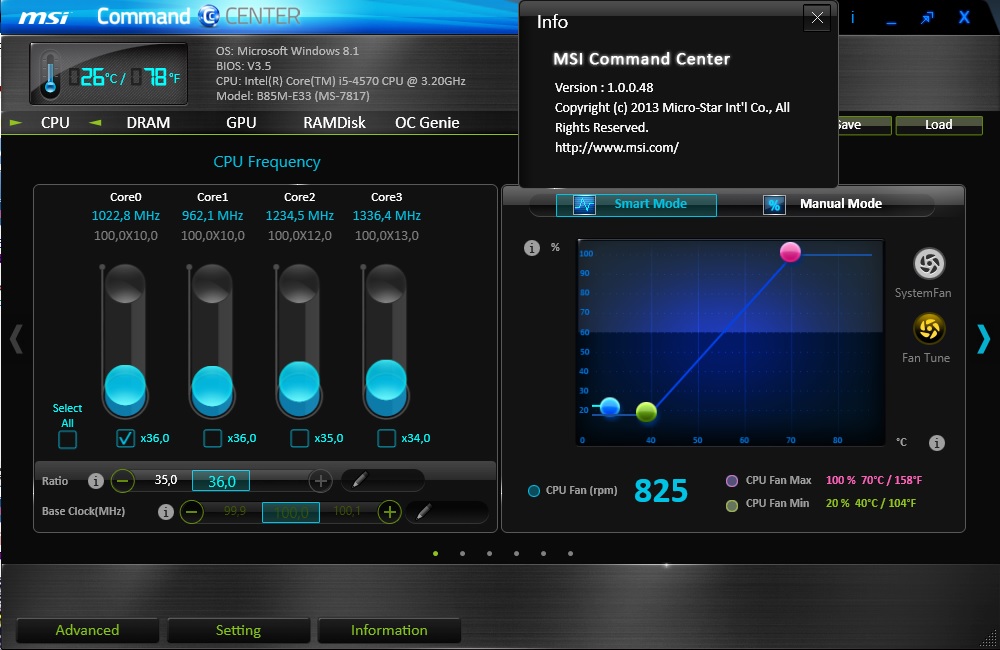Viewport: 1000px width, 650px height.
Task: Click the Base Clock info icon
Action: pyautogui.click(x=166, y=512)
